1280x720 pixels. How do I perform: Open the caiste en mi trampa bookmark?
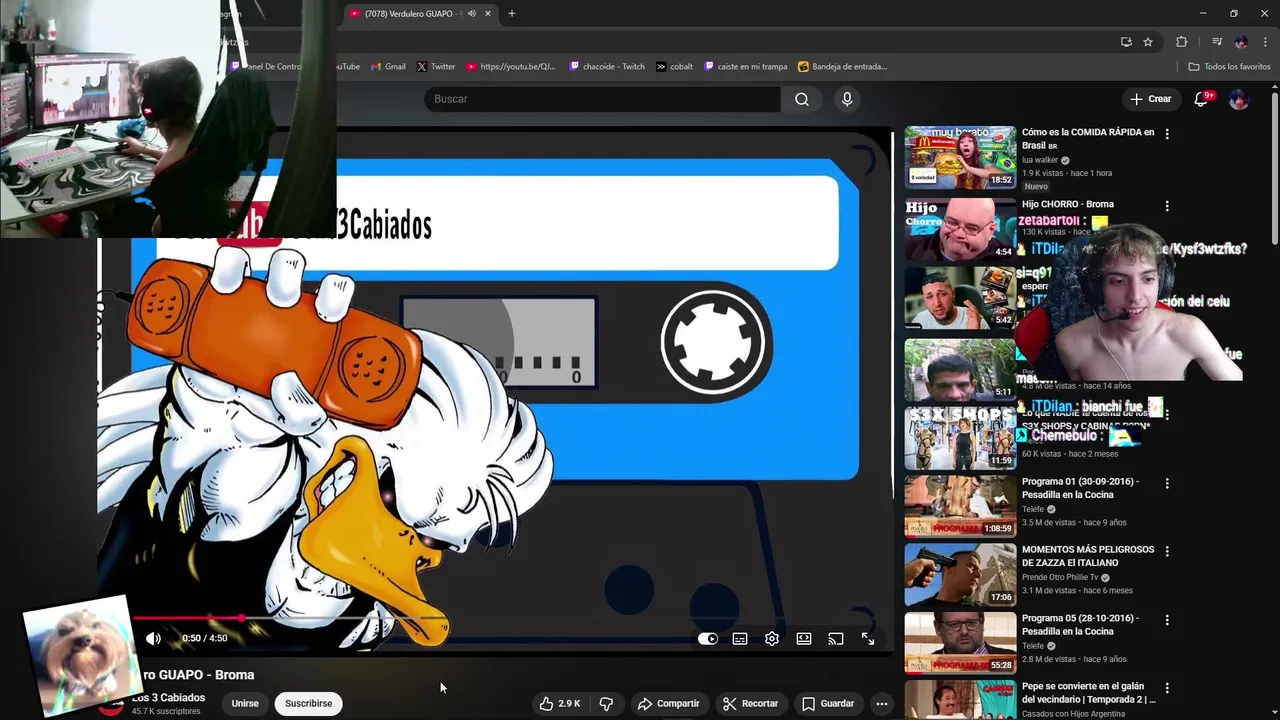click(x=746, y=66)
